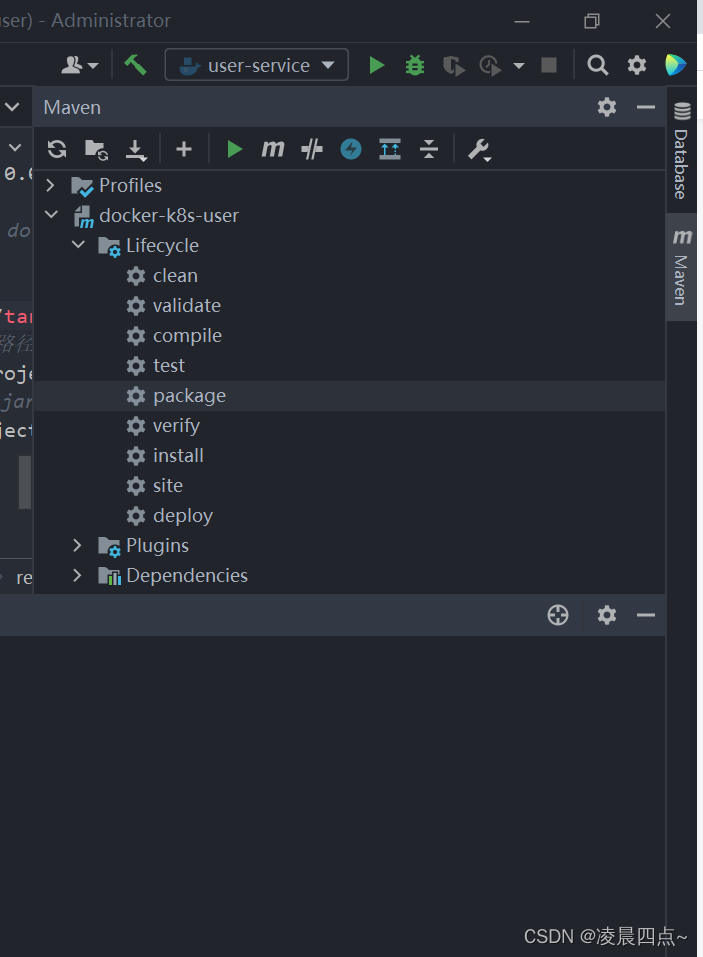Viewport: 703px width, 957px height.
Task: Expand the Dependencies node
Action: click(78, 575)
